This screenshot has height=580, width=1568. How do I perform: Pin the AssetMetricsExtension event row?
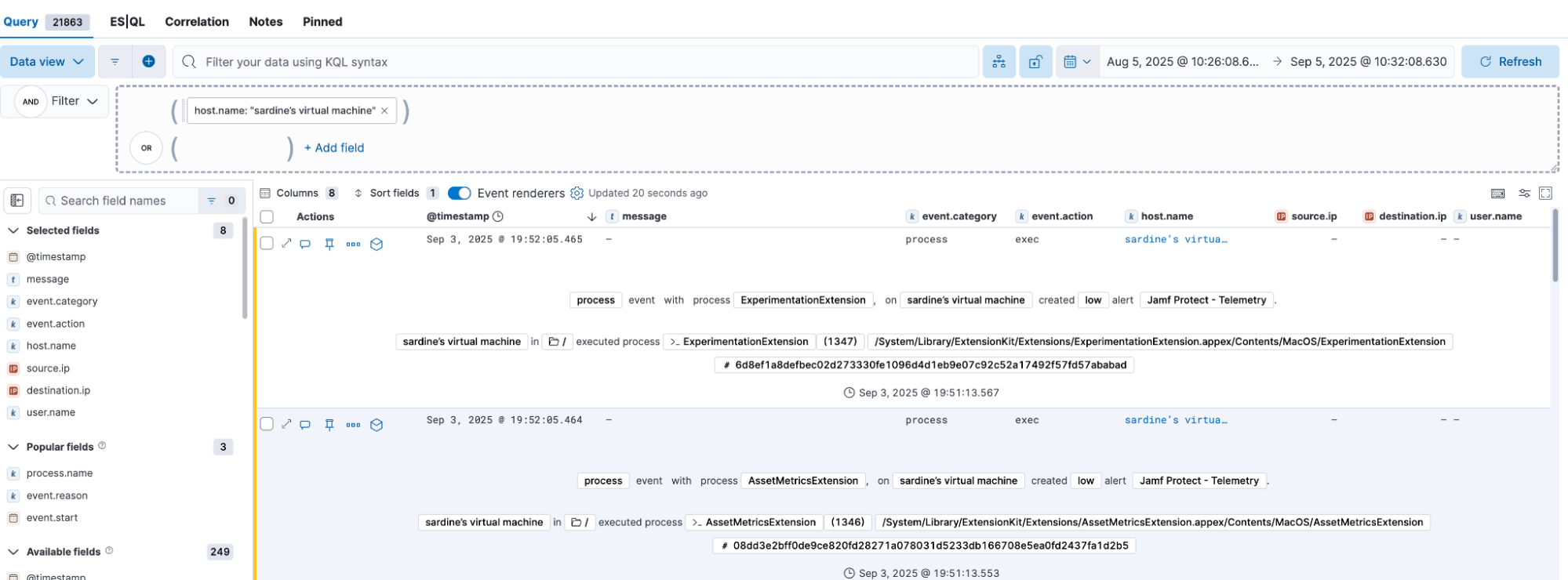pyautogui.click(x=329, y=424)
